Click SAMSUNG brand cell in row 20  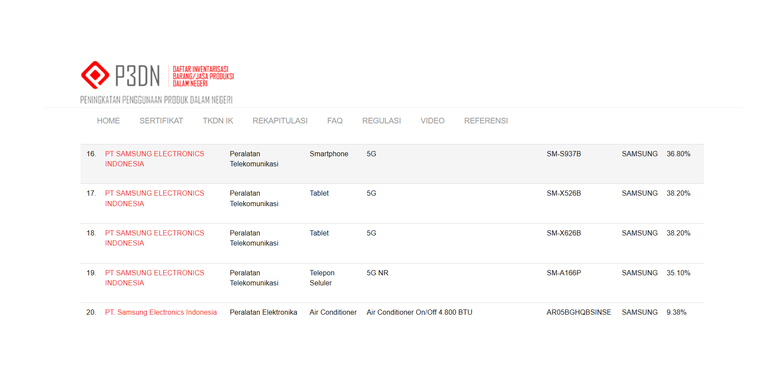point(640,312)
